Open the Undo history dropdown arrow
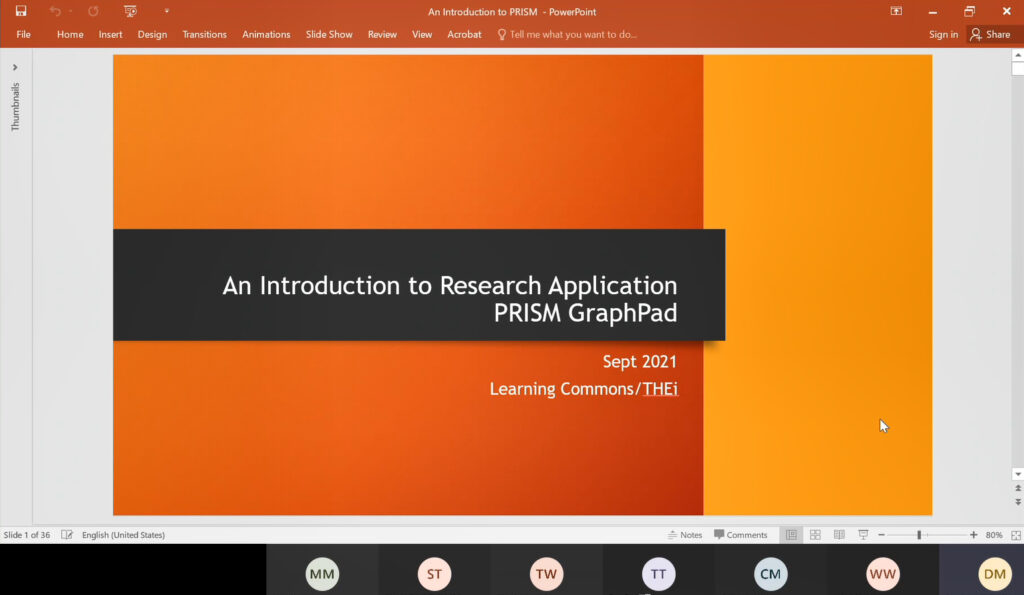 (70, 11)
